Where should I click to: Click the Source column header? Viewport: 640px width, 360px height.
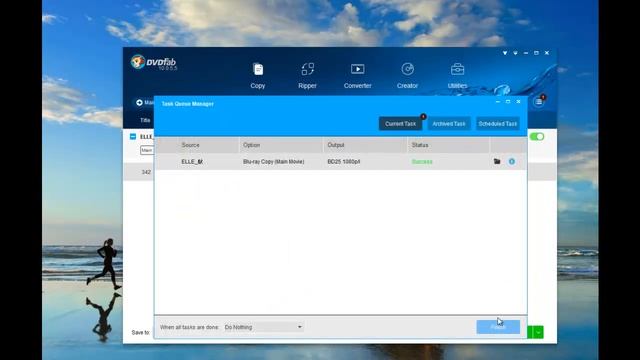click(x=191, y=145)
